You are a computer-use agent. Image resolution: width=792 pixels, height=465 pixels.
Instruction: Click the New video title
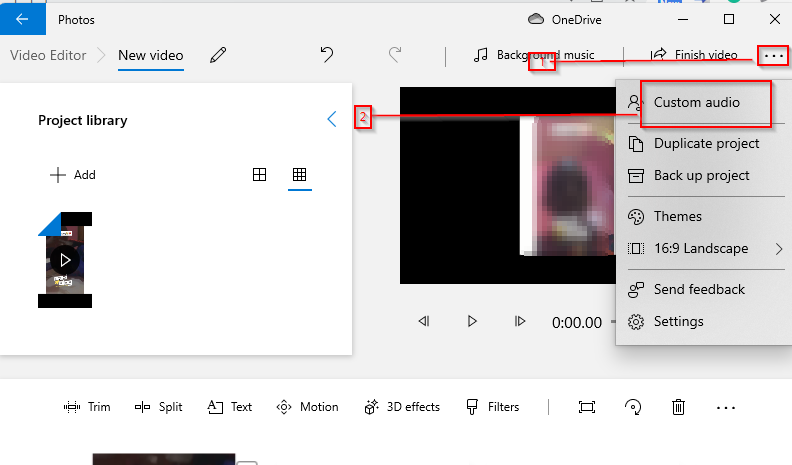click(x=151, y=55)
